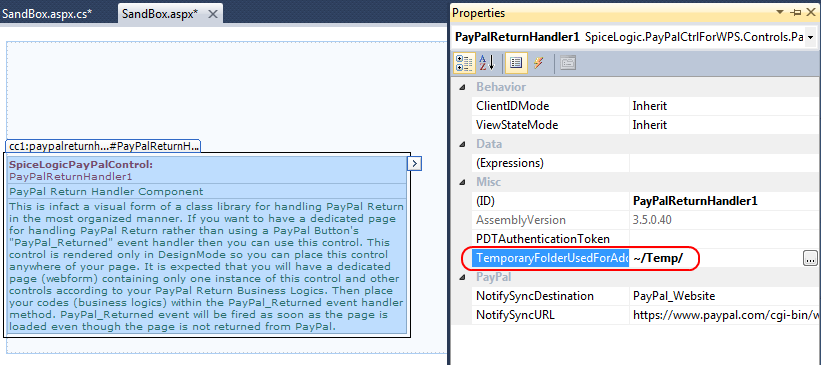Viewport: 821px width, 365px height.
Task: Open the Properties window position dropdown arrow
Action: [780, 13]
